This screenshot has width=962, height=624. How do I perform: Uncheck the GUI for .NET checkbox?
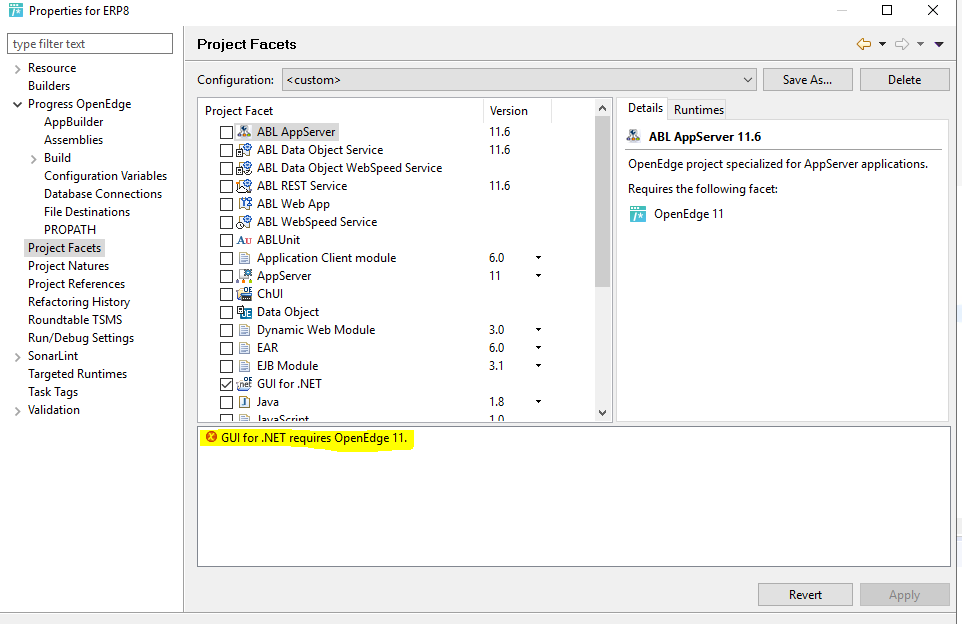point(226,384)
